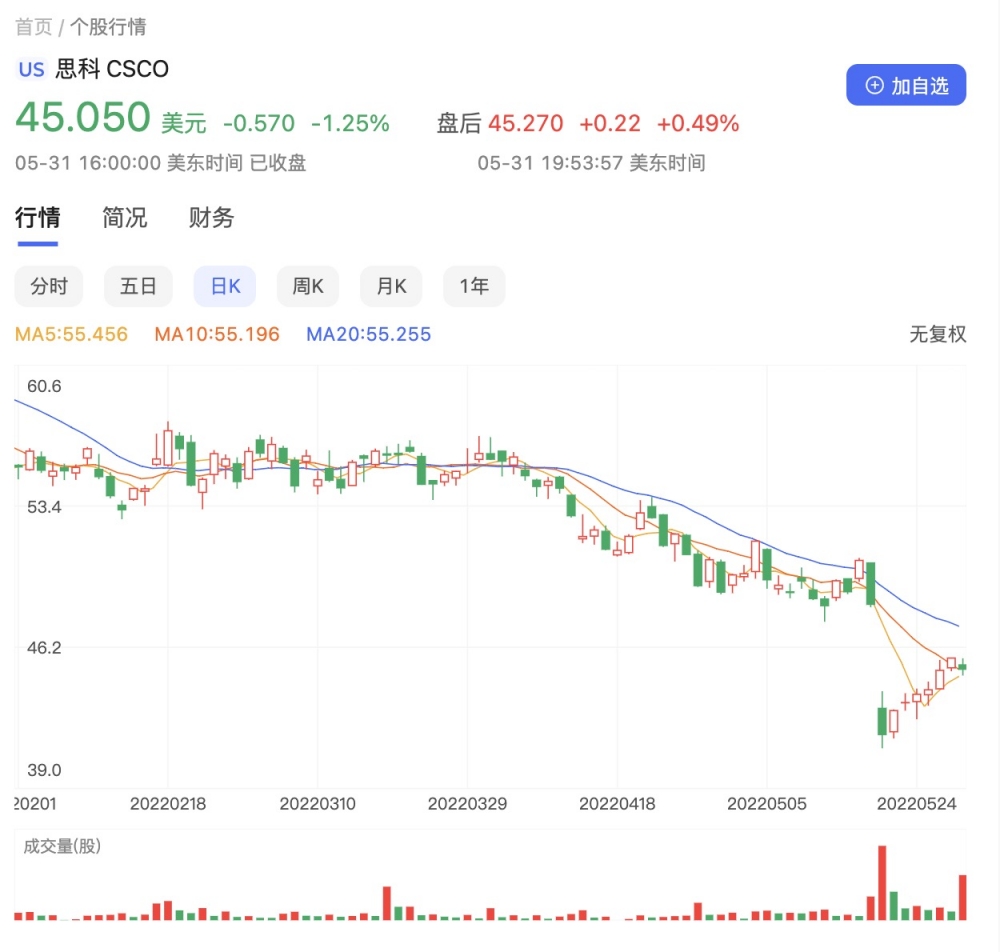
Task: Switch to the 简况 tab
Action: 124,217
